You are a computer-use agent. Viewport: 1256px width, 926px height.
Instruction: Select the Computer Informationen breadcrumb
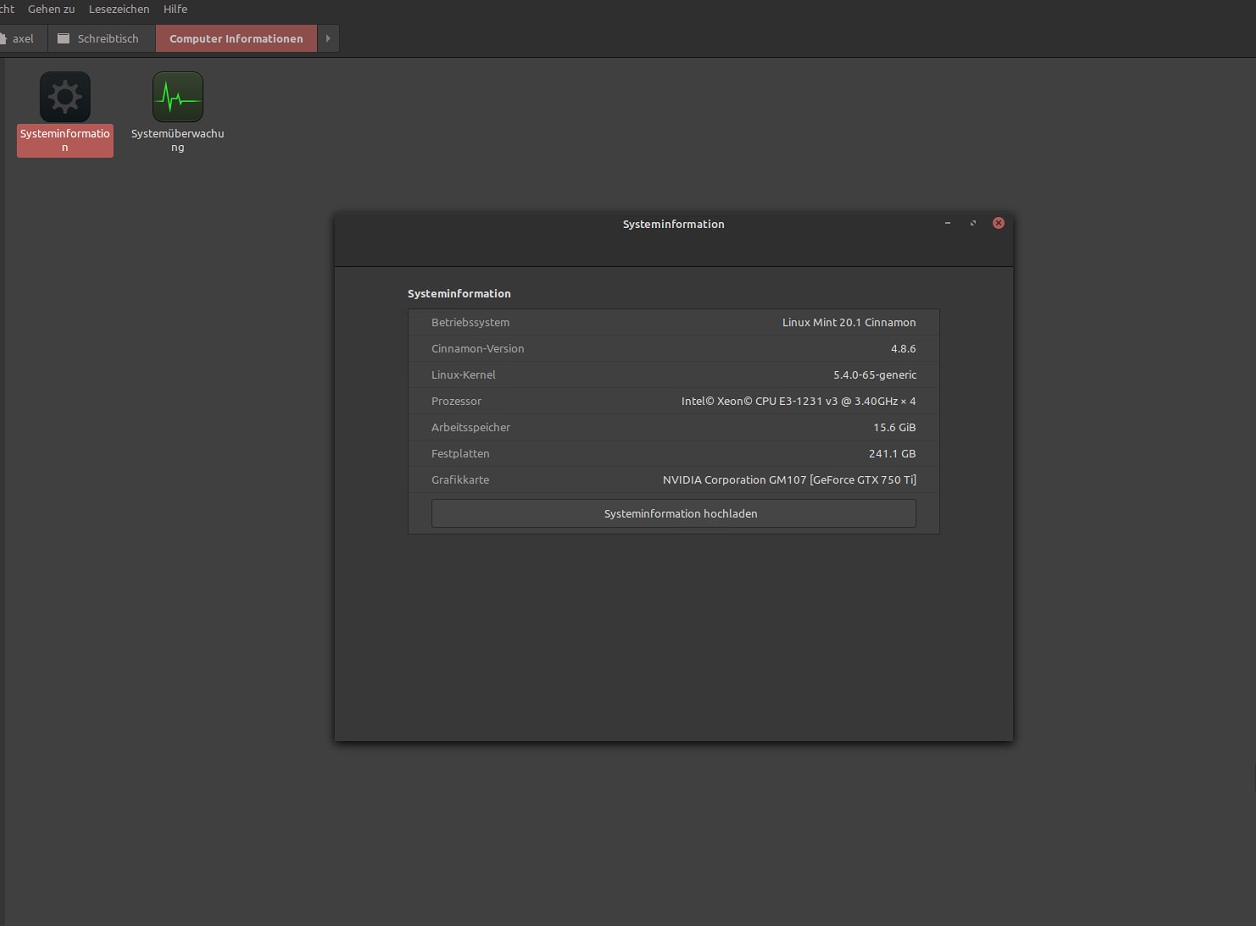point(236,39)
